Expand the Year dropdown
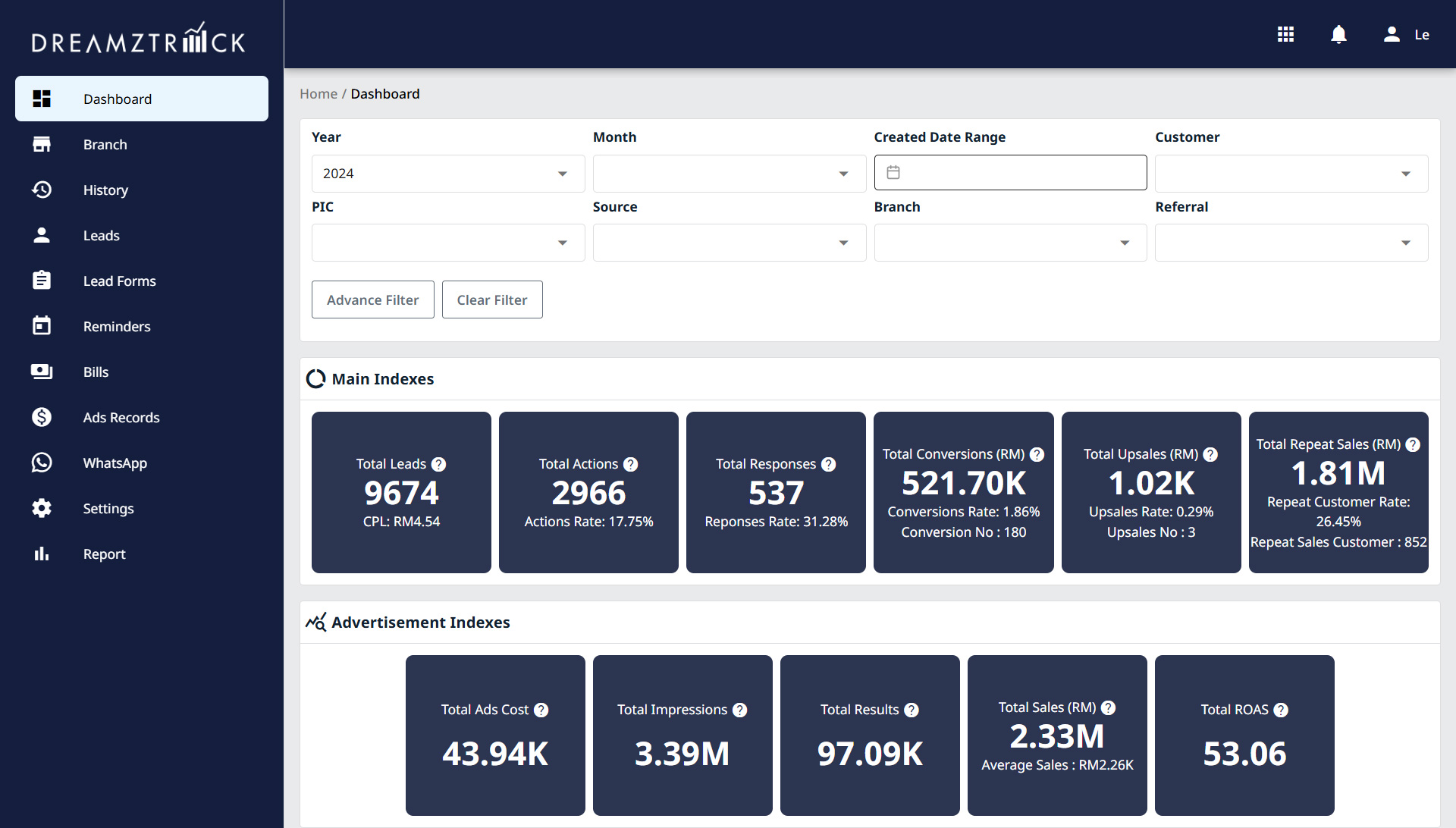 coord(447,174)
